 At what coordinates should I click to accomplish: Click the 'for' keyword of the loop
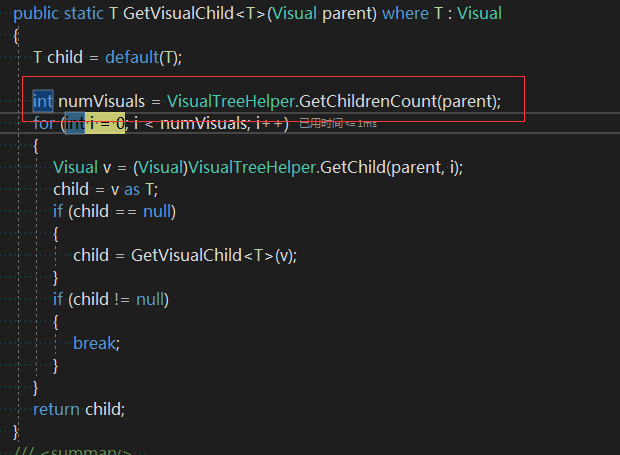click(x=43, y=123)
